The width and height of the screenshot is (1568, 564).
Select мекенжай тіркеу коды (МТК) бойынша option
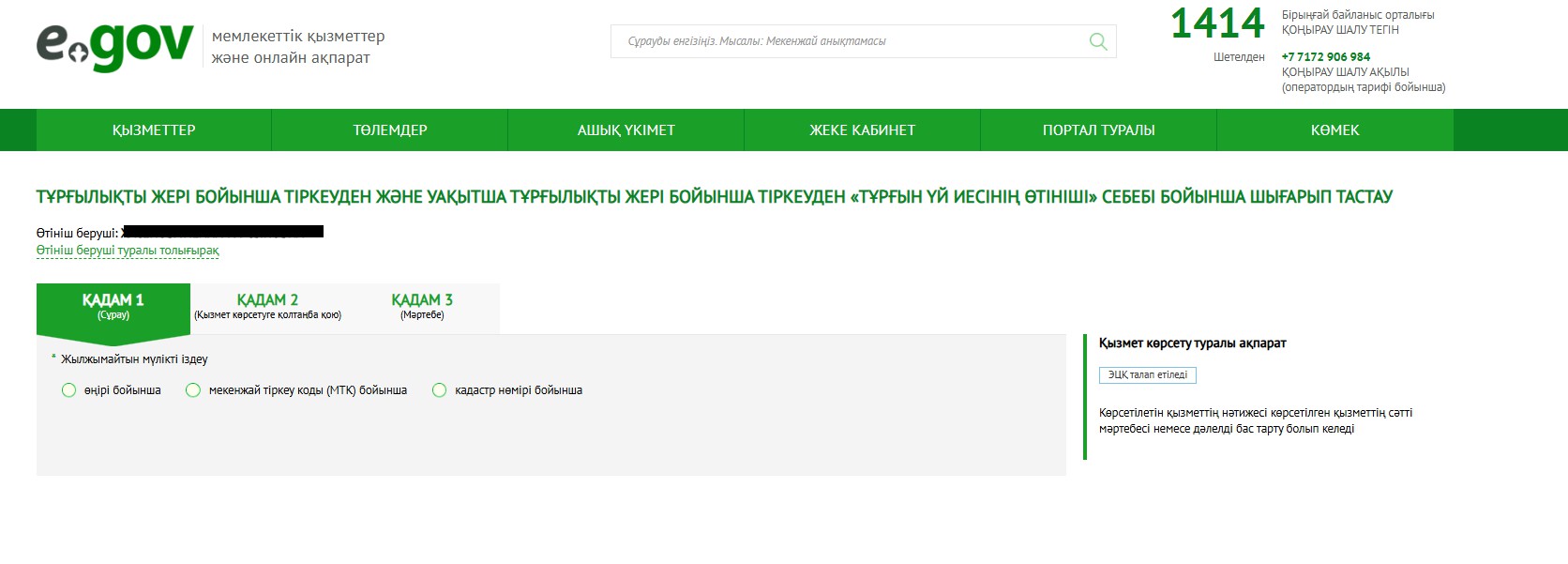pyautogui.click(x=193, y=390)
